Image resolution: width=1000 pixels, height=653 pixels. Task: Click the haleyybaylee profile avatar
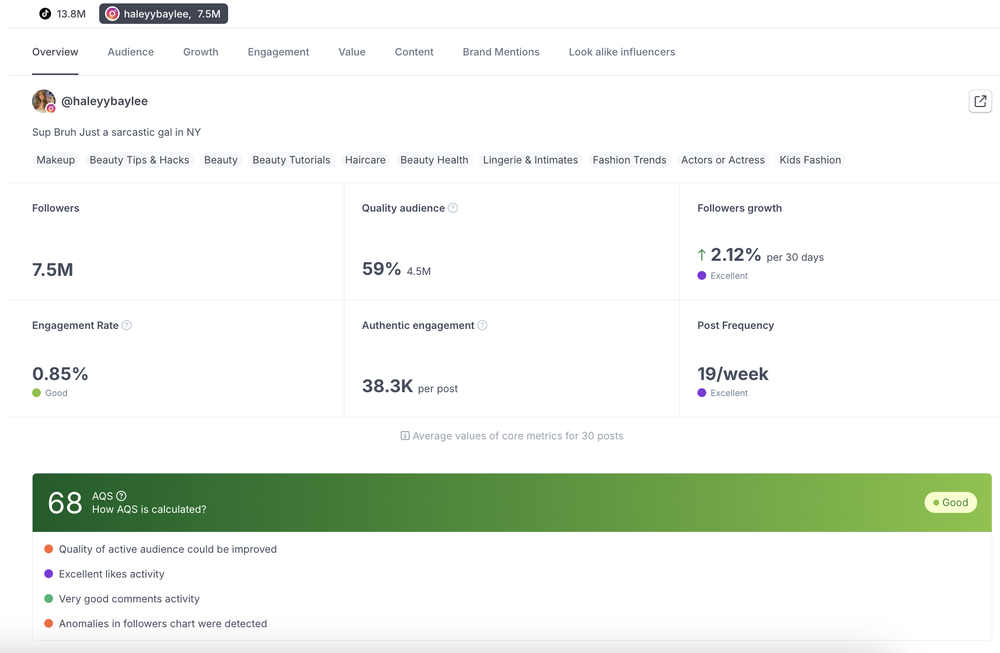43,101
